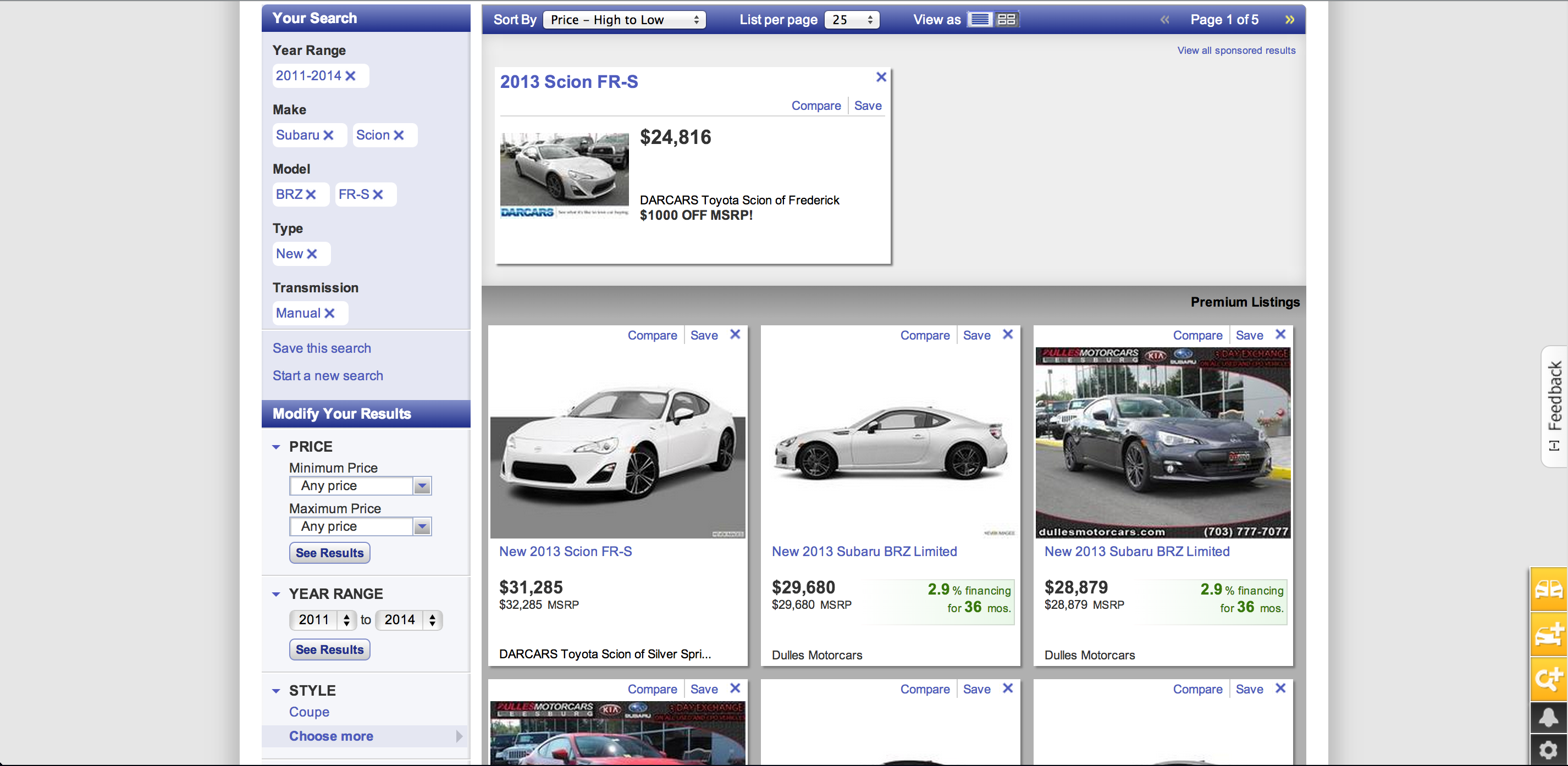Remove the Subaru make filter
Viewport: 1568px width, 766px height.
coord(328,135)
